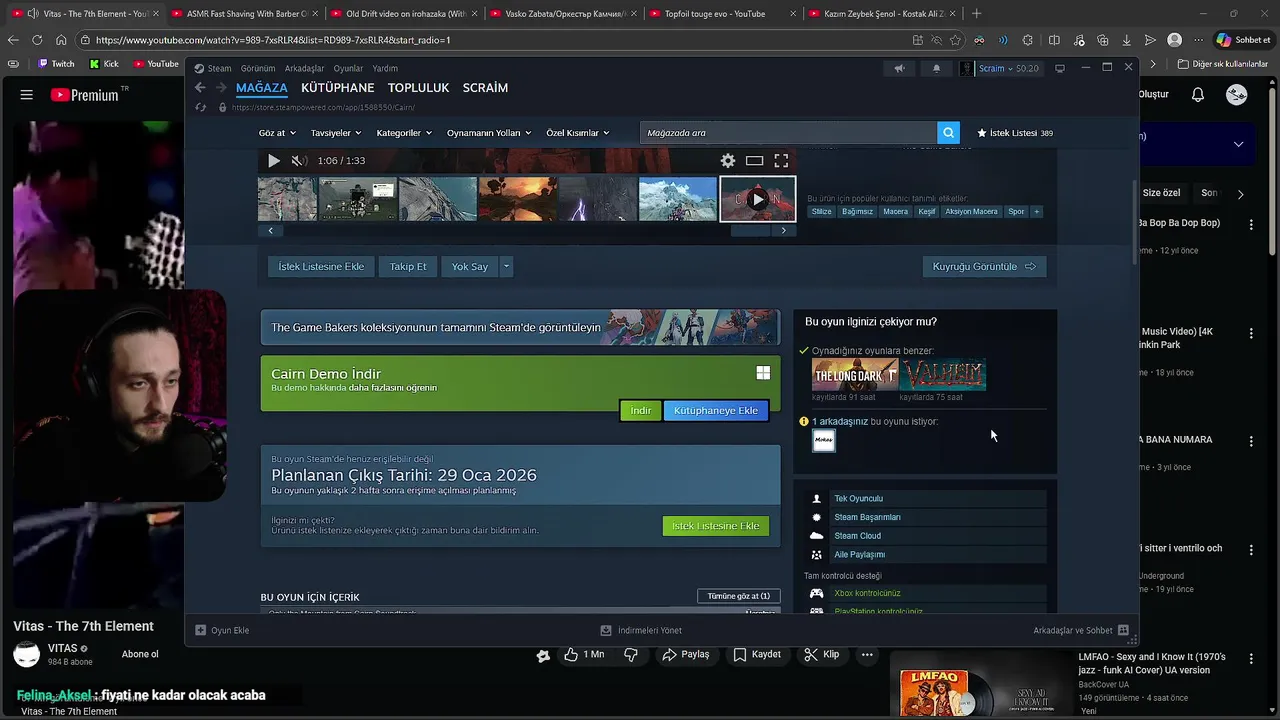The image size is (1280, 720).
Task: Select the sunset screenshot thumbnail
Action: [x=518, y=199]
